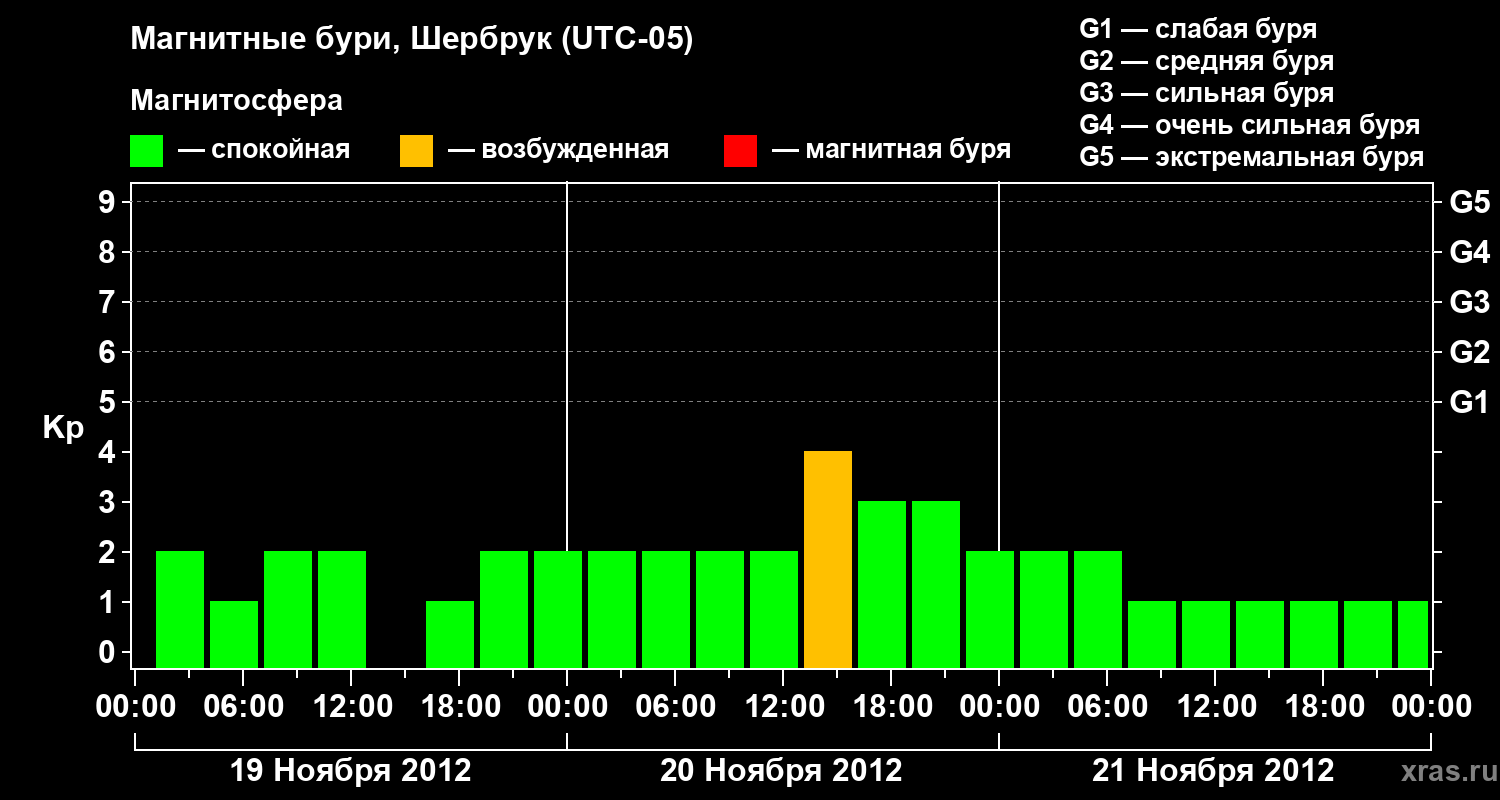Click the '21 Ноября 2012' date label
The height and width of the screenshot is (800, 1500).
tap(1213, 771)
